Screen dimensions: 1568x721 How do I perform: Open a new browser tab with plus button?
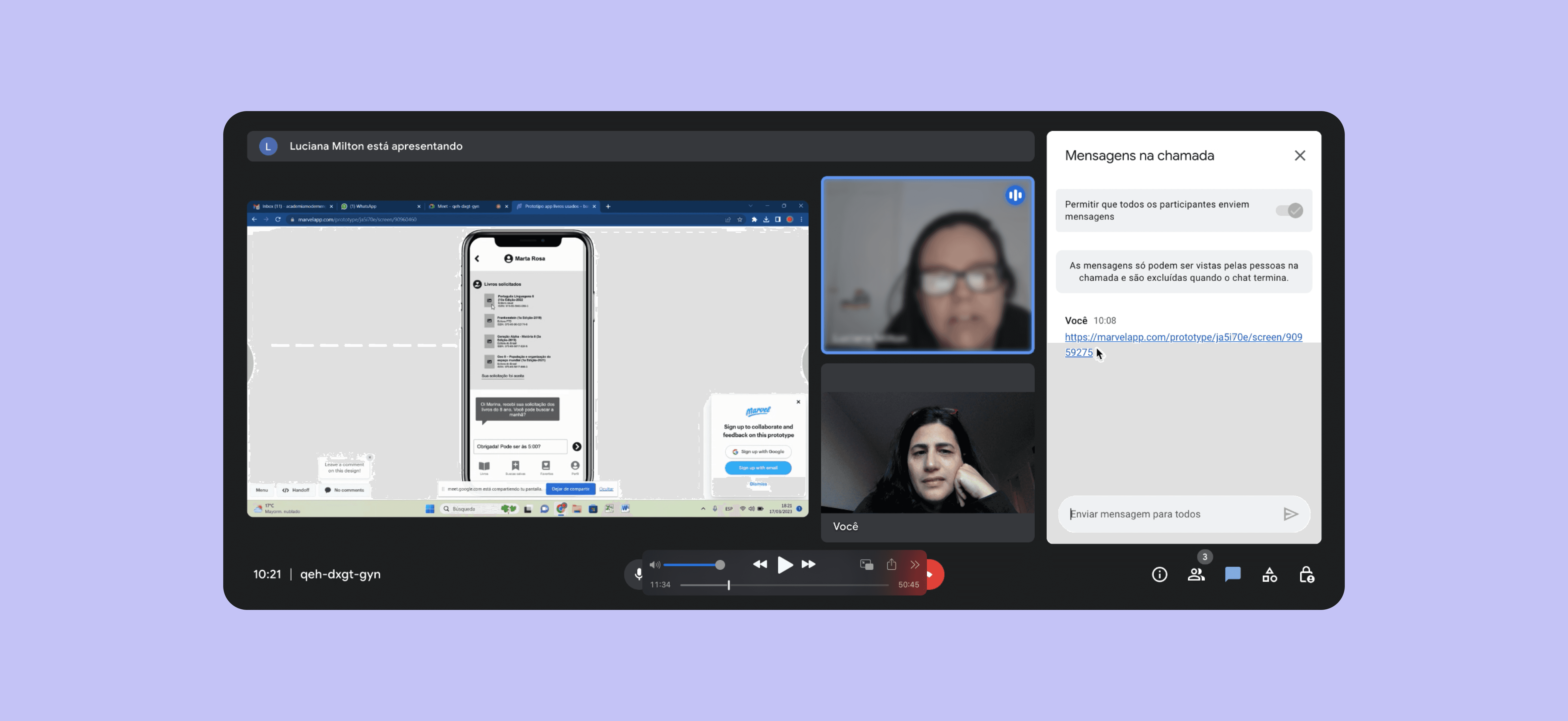608,206
